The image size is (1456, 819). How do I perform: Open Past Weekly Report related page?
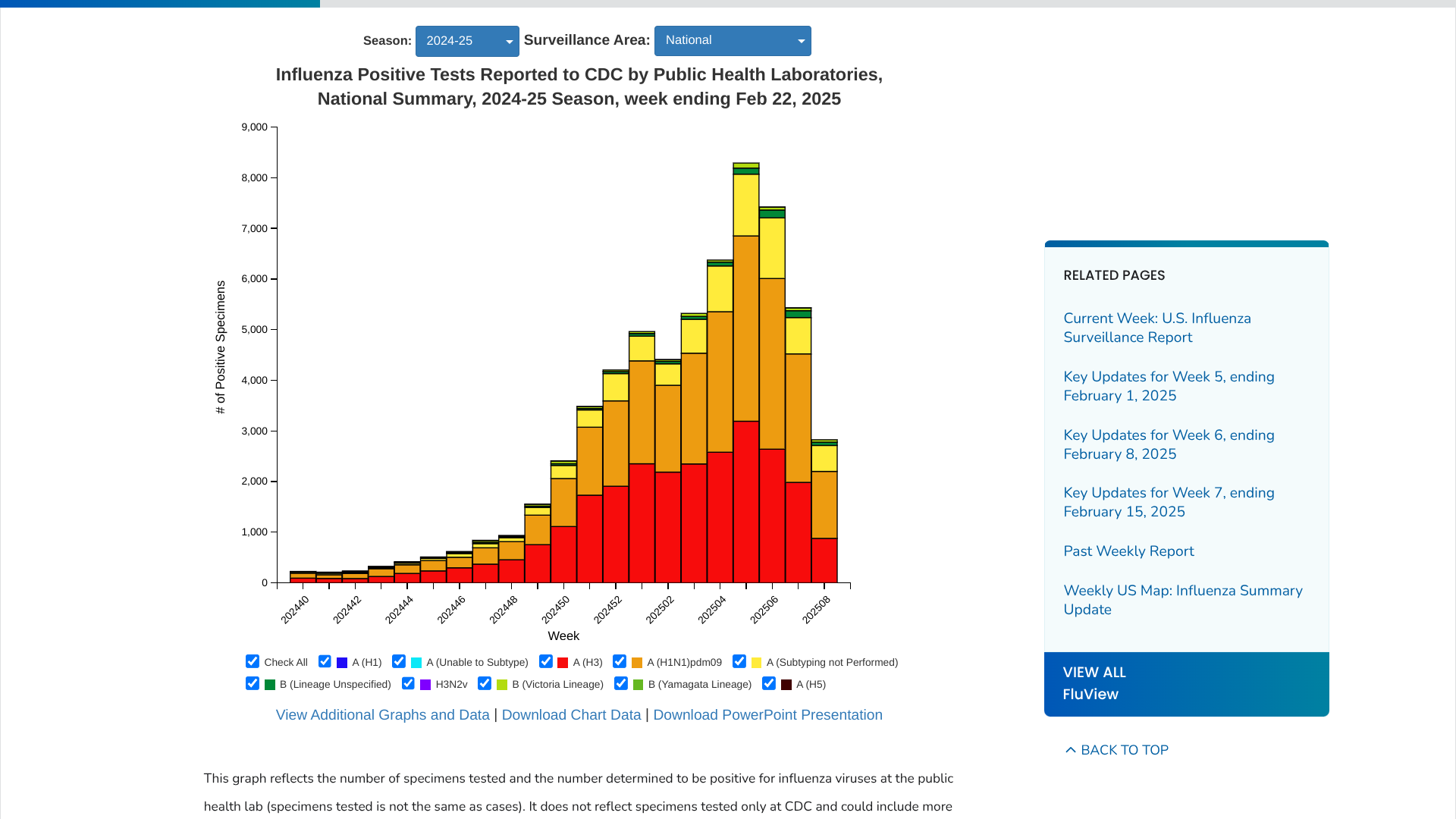pyautogui.click(x=1128, y=551)
